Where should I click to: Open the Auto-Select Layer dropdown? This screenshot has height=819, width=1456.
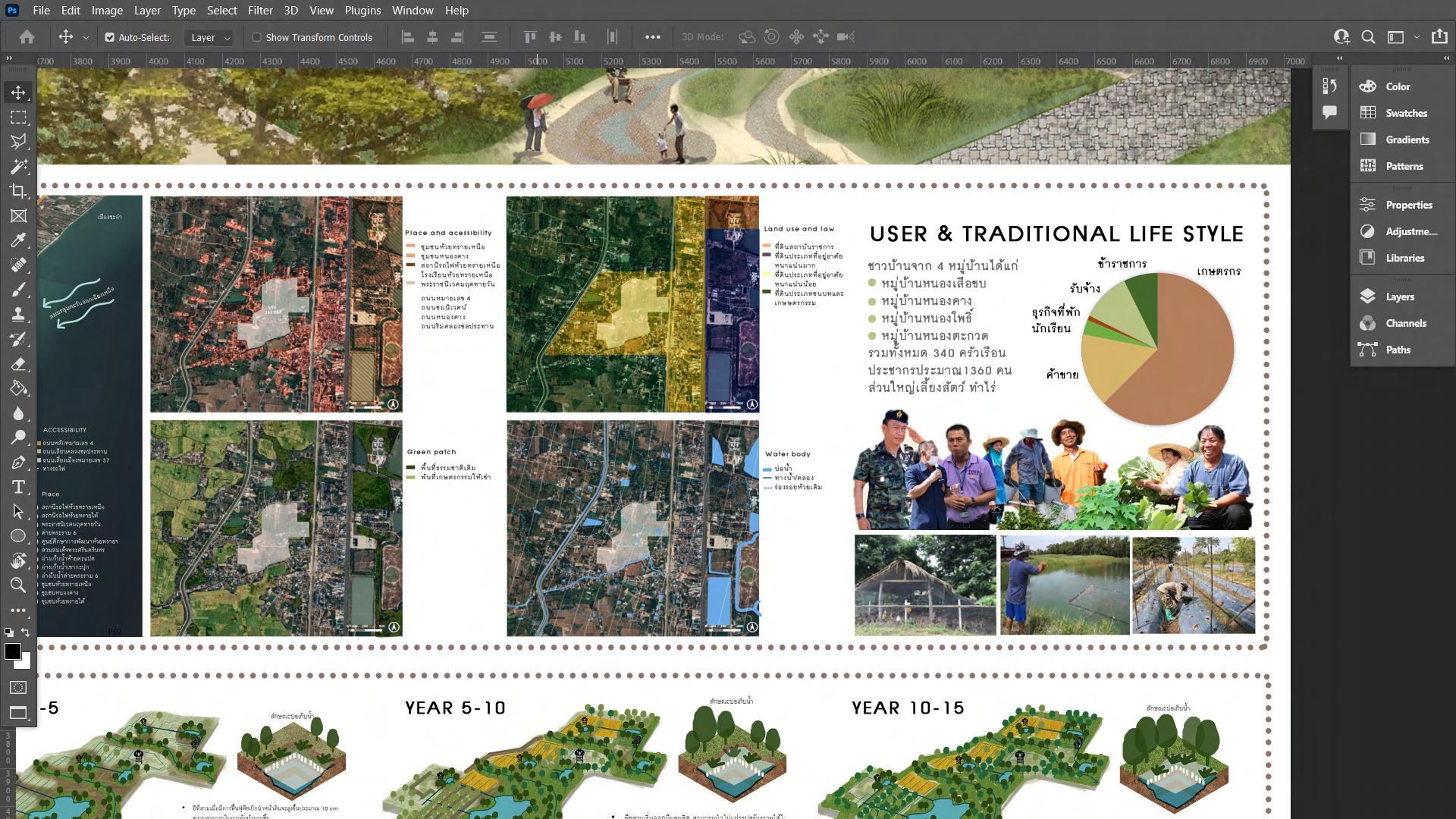tap(209, 37)
